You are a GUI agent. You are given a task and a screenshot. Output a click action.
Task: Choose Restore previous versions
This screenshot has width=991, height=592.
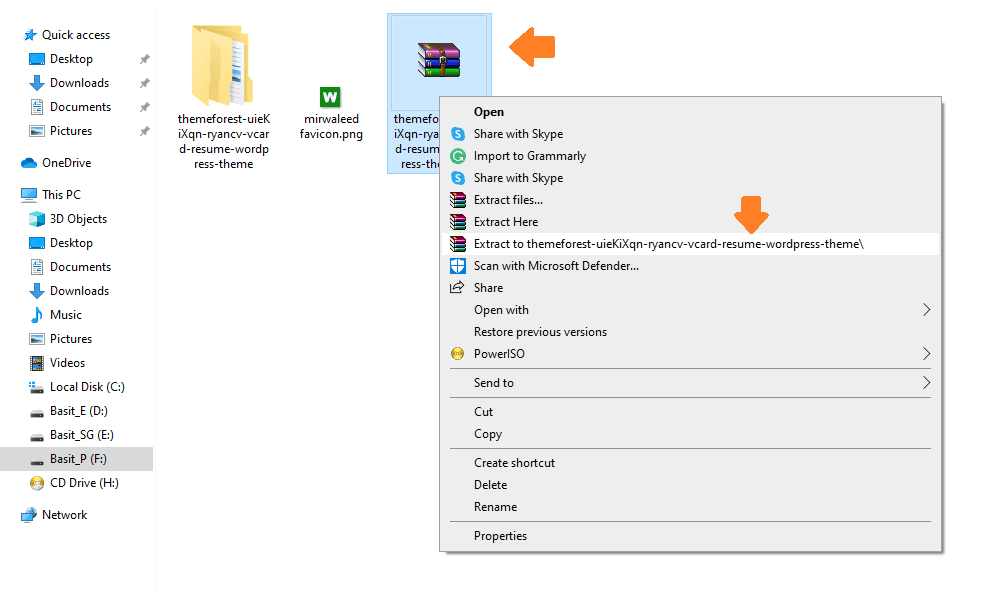click(690, 332)
